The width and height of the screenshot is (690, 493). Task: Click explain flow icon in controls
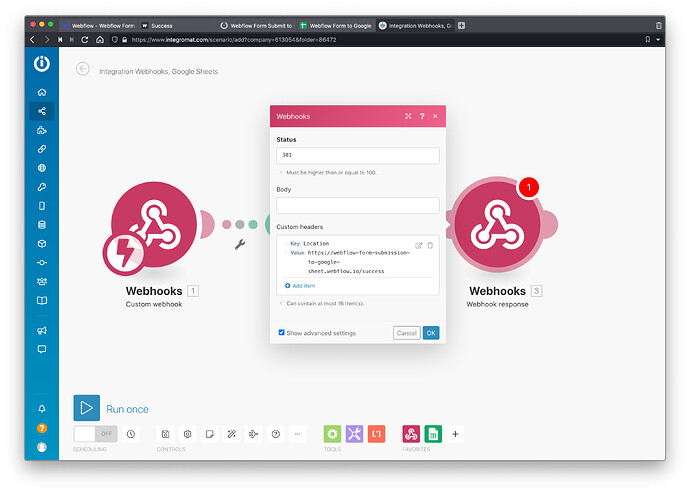tap(253, 434)
